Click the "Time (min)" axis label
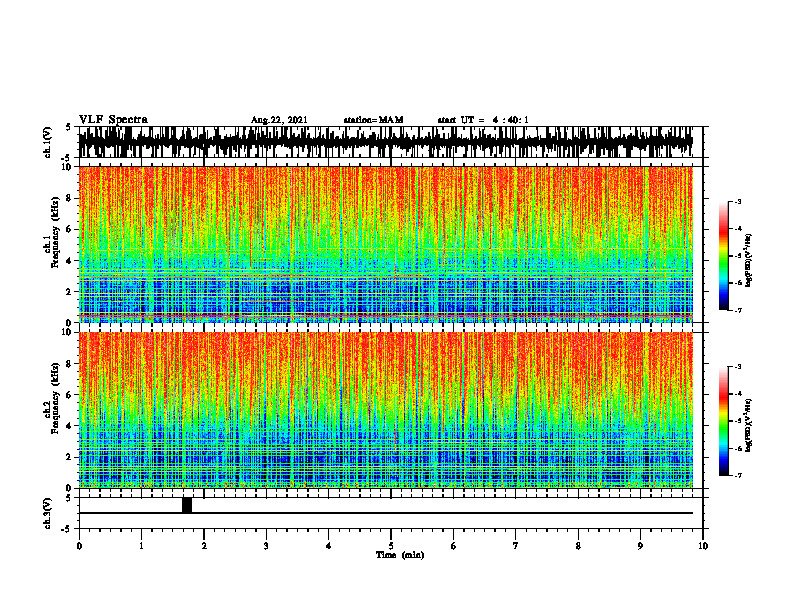This screenshot has width=792, height=612. [400, 555]
